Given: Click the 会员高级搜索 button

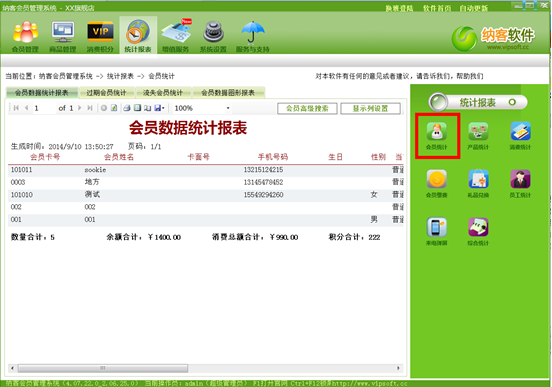Looking at the screenshot, I should coord(307,108).
